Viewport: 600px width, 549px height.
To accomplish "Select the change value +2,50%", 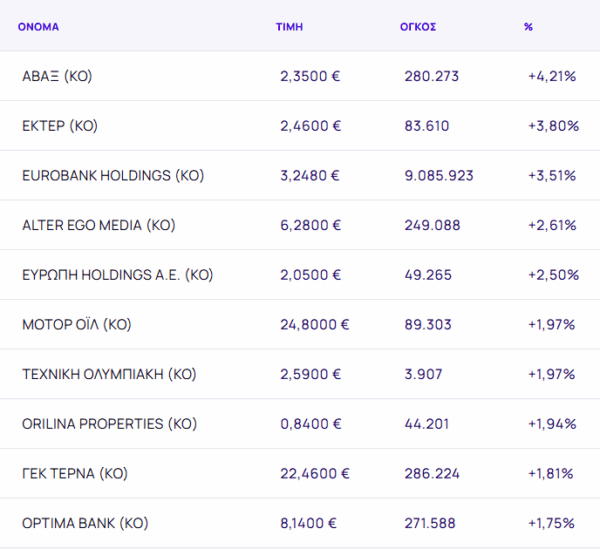I will point(554,275).
